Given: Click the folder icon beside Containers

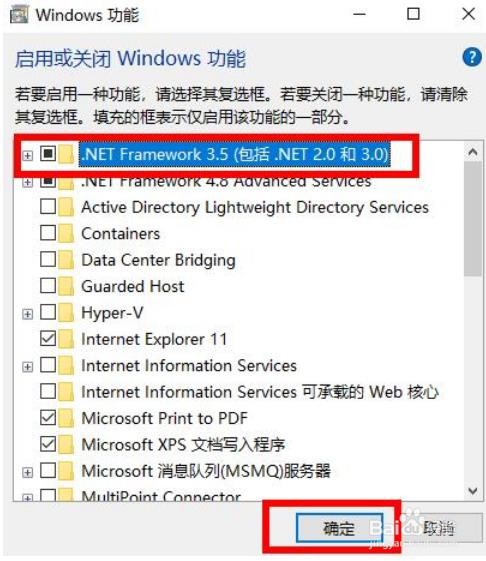Looking at the screenshot, I should point(66,233).
